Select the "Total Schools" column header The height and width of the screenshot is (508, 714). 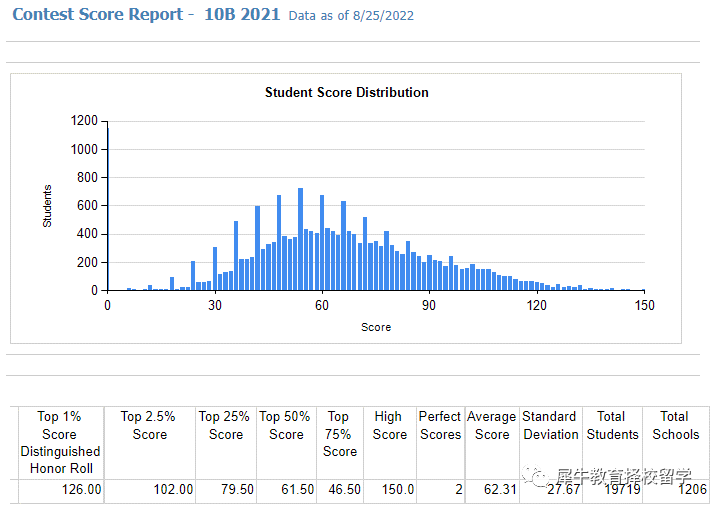coord(675,425)
